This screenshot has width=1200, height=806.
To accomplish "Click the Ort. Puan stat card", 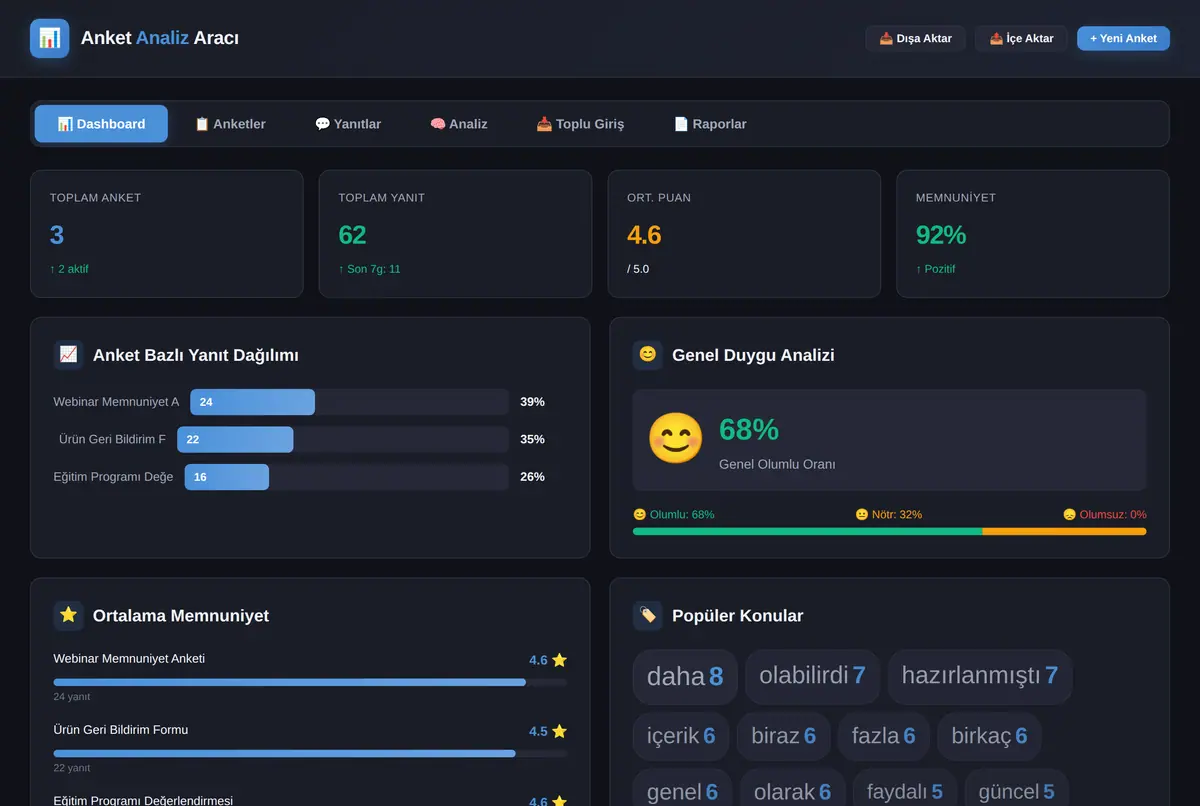I will pos(744,234).
